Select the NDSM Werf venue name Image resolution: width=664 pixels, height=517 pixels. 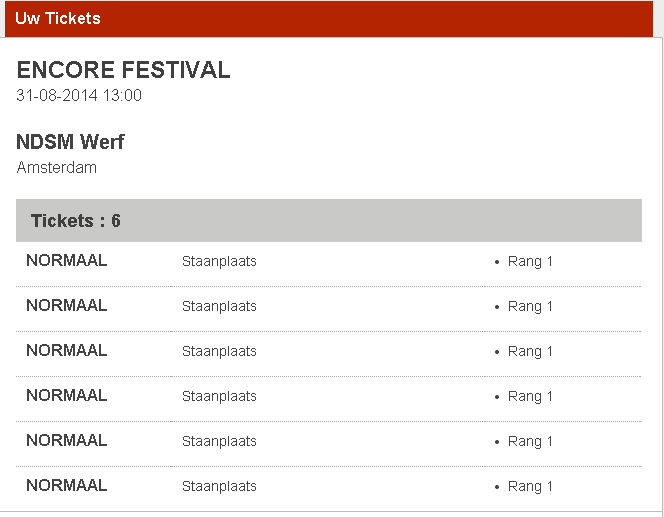click(70, 142)
